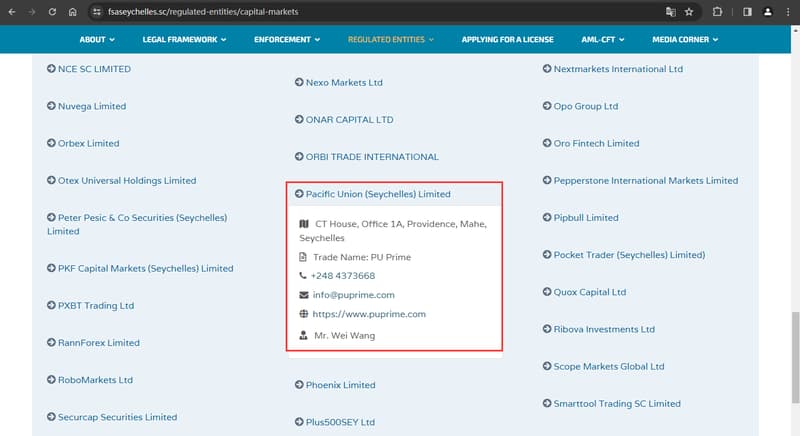Click the envelope icon beside the email
The width and height of the screenshot is (800, 436).
[304, 295]
